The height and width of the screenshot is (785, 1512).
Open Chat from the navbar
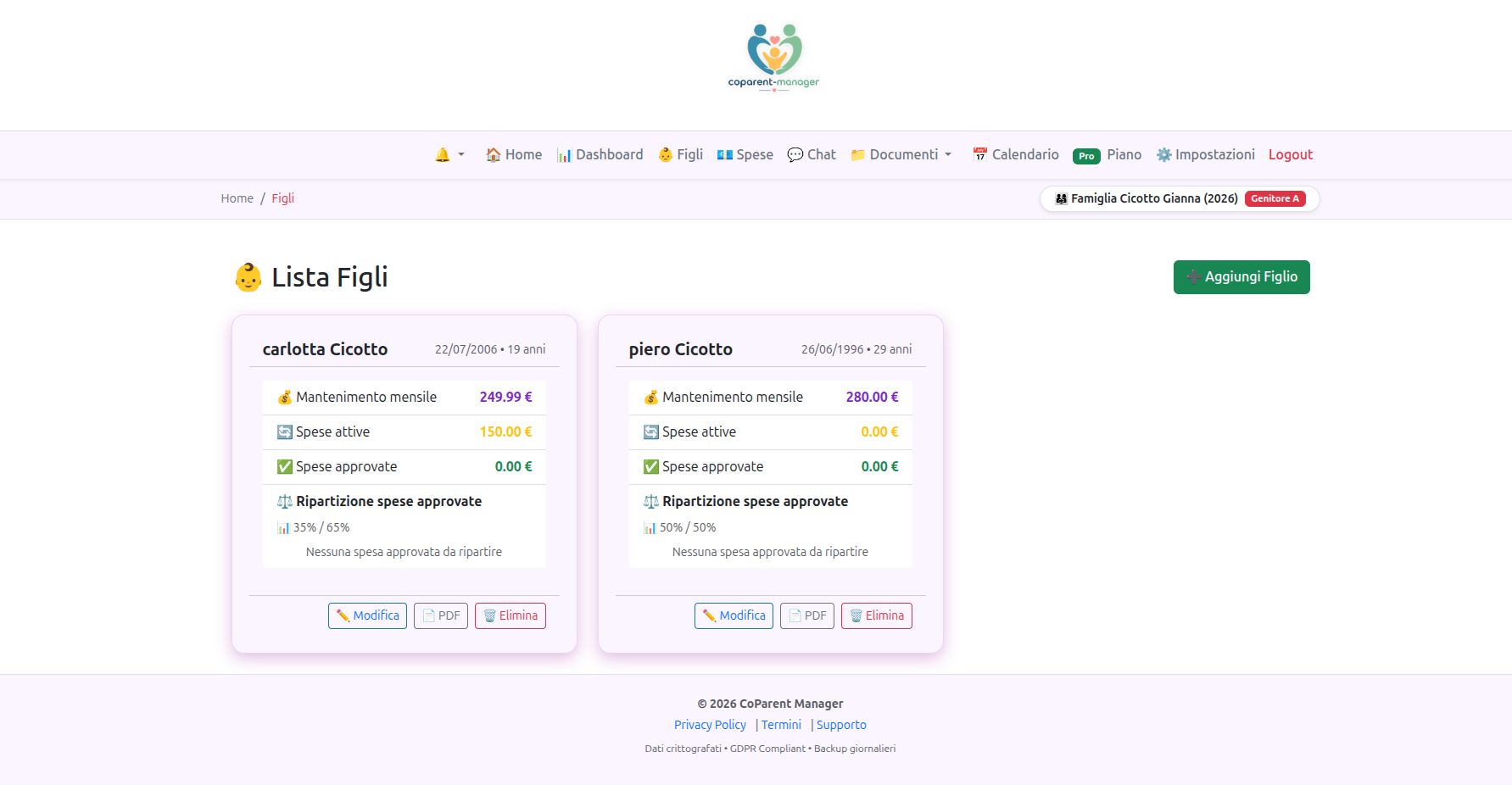click(x=812, y=155)
